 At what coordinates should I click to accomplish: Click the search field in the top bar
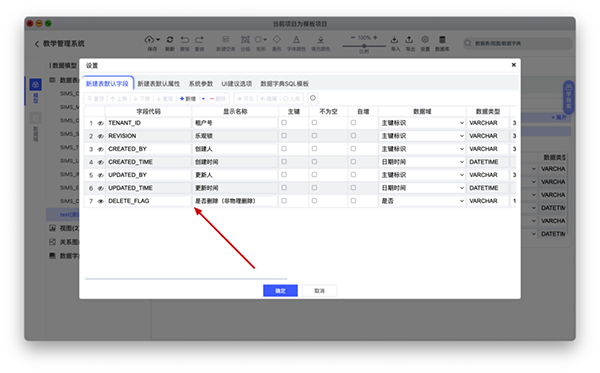pyautogui.click(x=518, y=43)
